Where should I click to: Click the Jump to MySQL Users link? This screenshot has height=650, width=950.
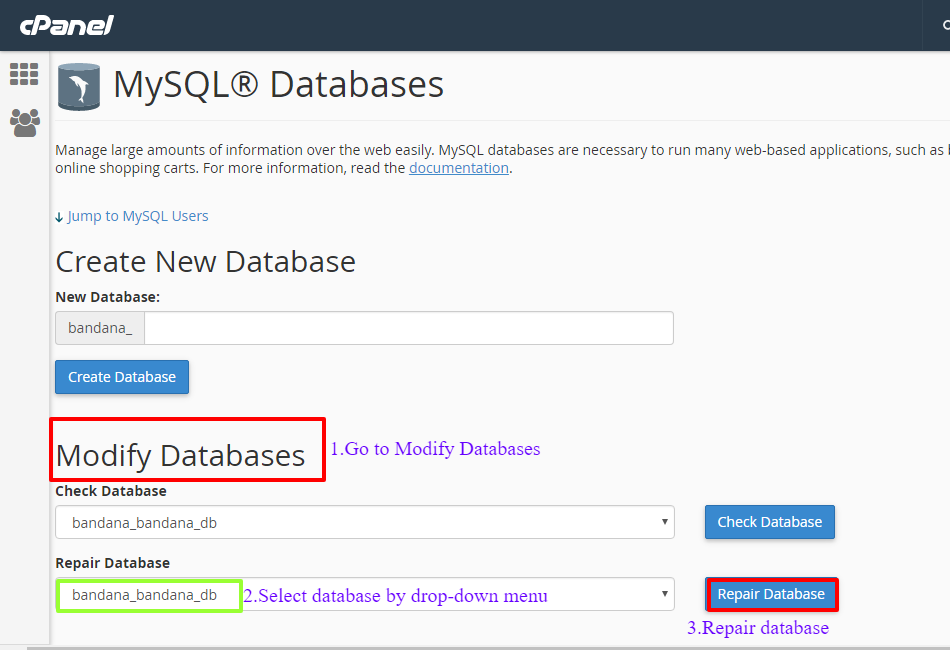click(137, 216)
